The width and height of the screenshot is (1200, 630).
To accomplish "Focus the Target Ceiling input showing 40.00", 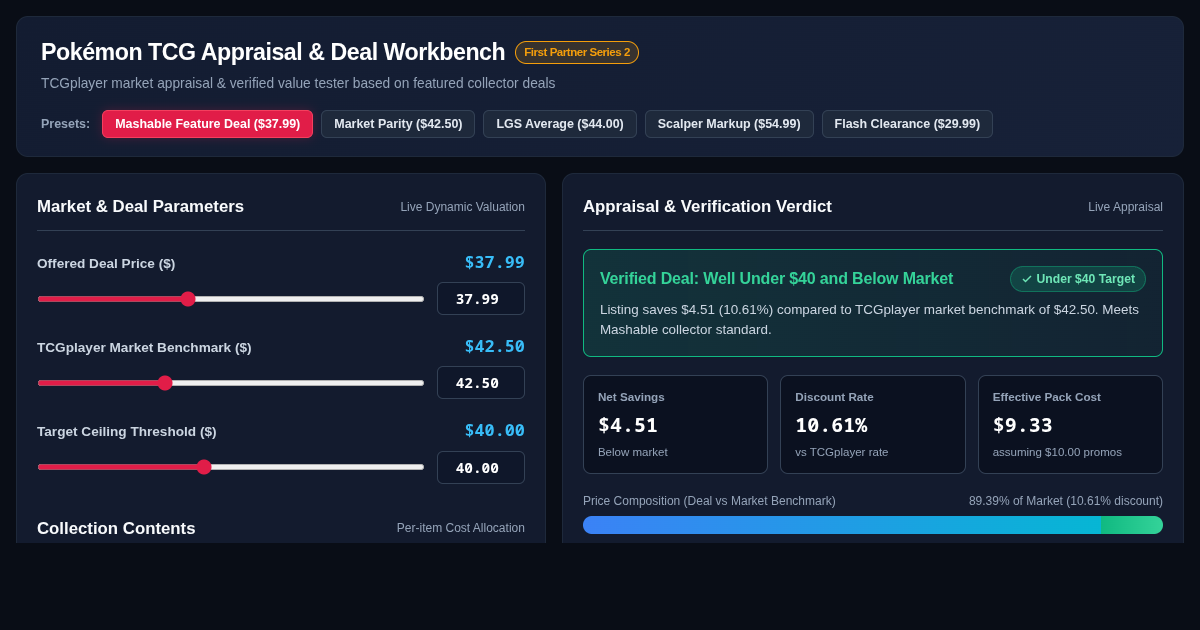I will [481, 467].
